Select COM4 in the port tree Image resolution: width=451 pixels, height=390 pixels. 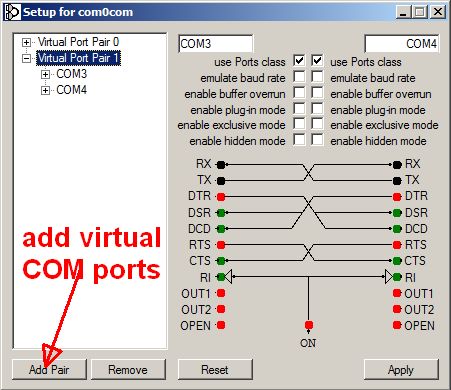(x=71, y=90)
